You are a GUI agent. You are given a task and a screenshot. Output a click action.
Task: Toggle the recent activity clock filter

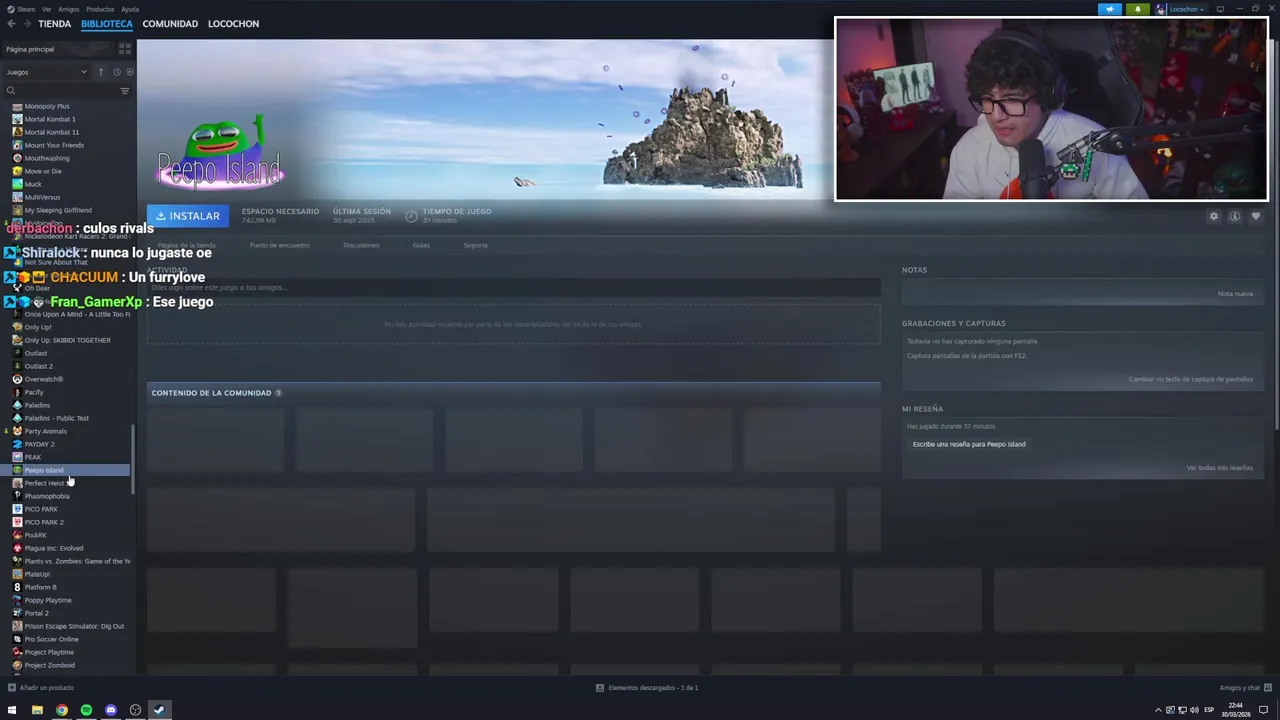[116, 72]
